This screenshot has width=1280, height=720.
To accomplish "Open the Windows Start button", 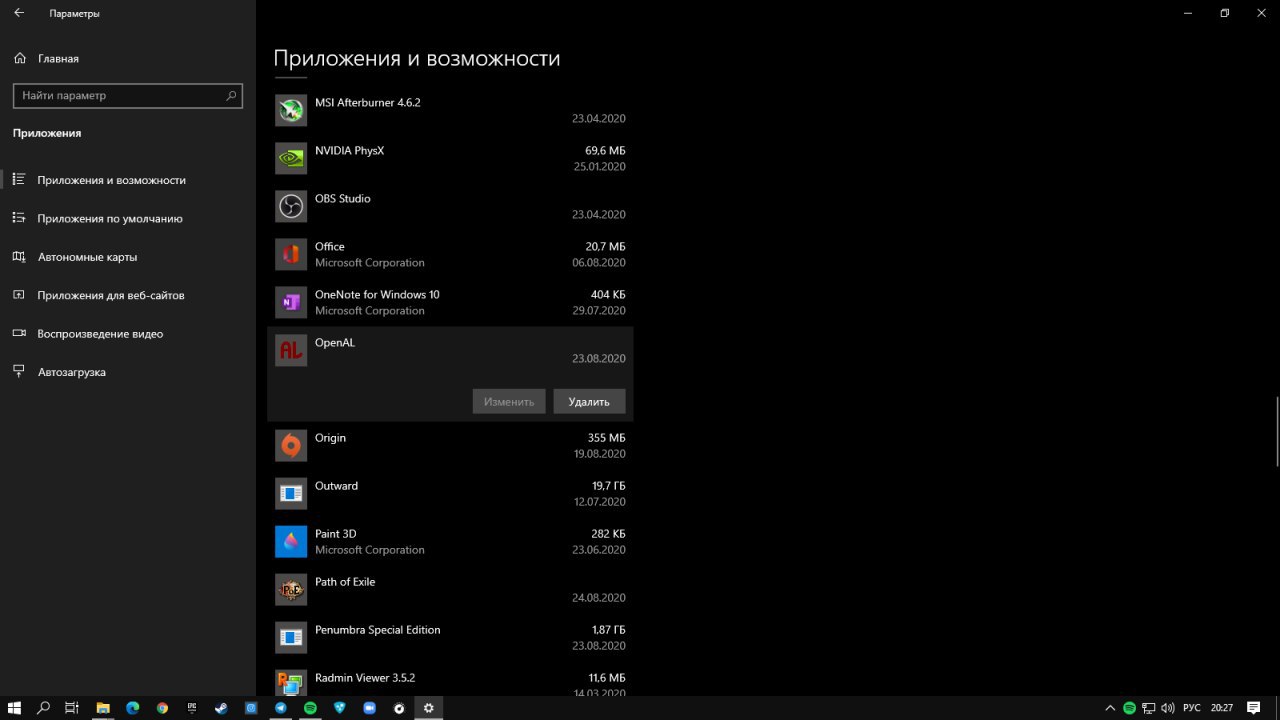I will [x=14, y=708].
